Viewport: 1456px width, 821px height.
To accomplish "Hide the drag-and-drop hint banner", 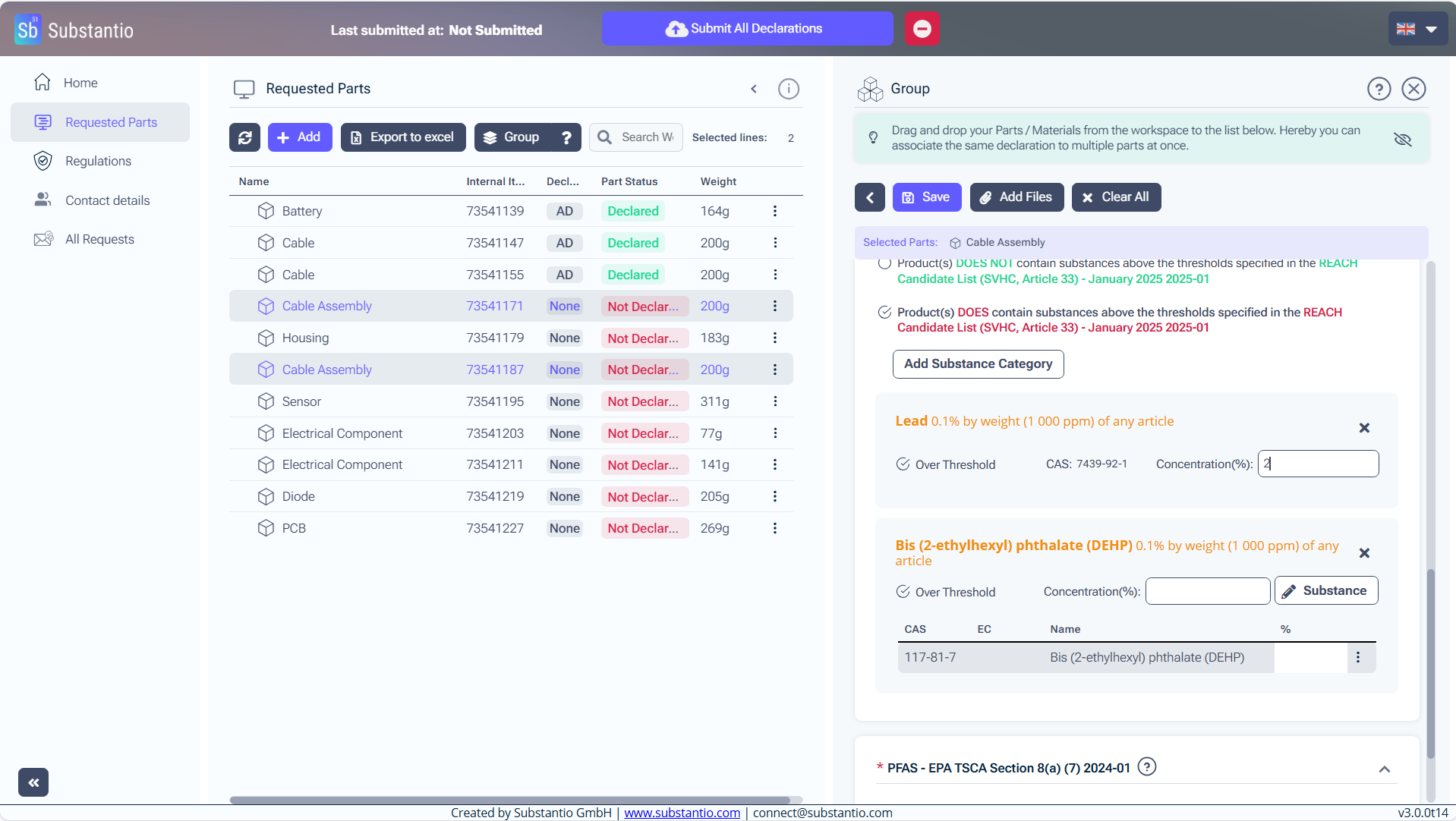I will pos(1402,139).
